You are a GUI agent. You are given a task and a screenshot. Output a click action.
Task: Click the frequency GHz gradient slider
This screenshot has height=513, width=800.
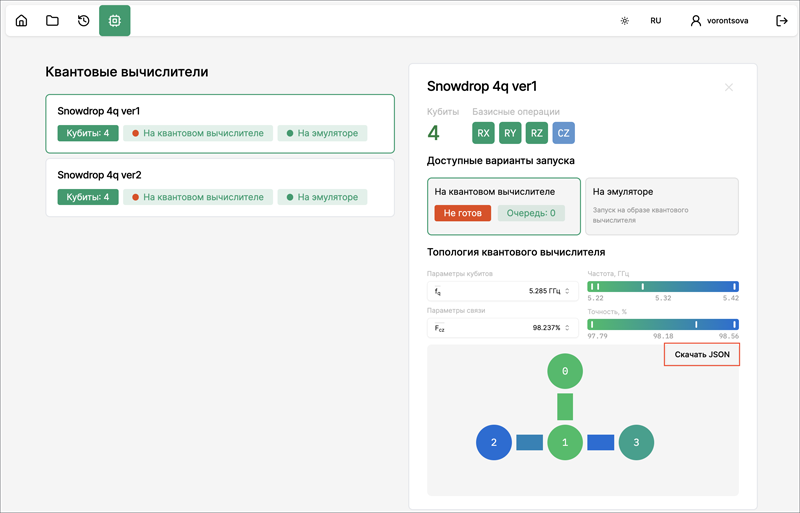[x=663, y=287]
